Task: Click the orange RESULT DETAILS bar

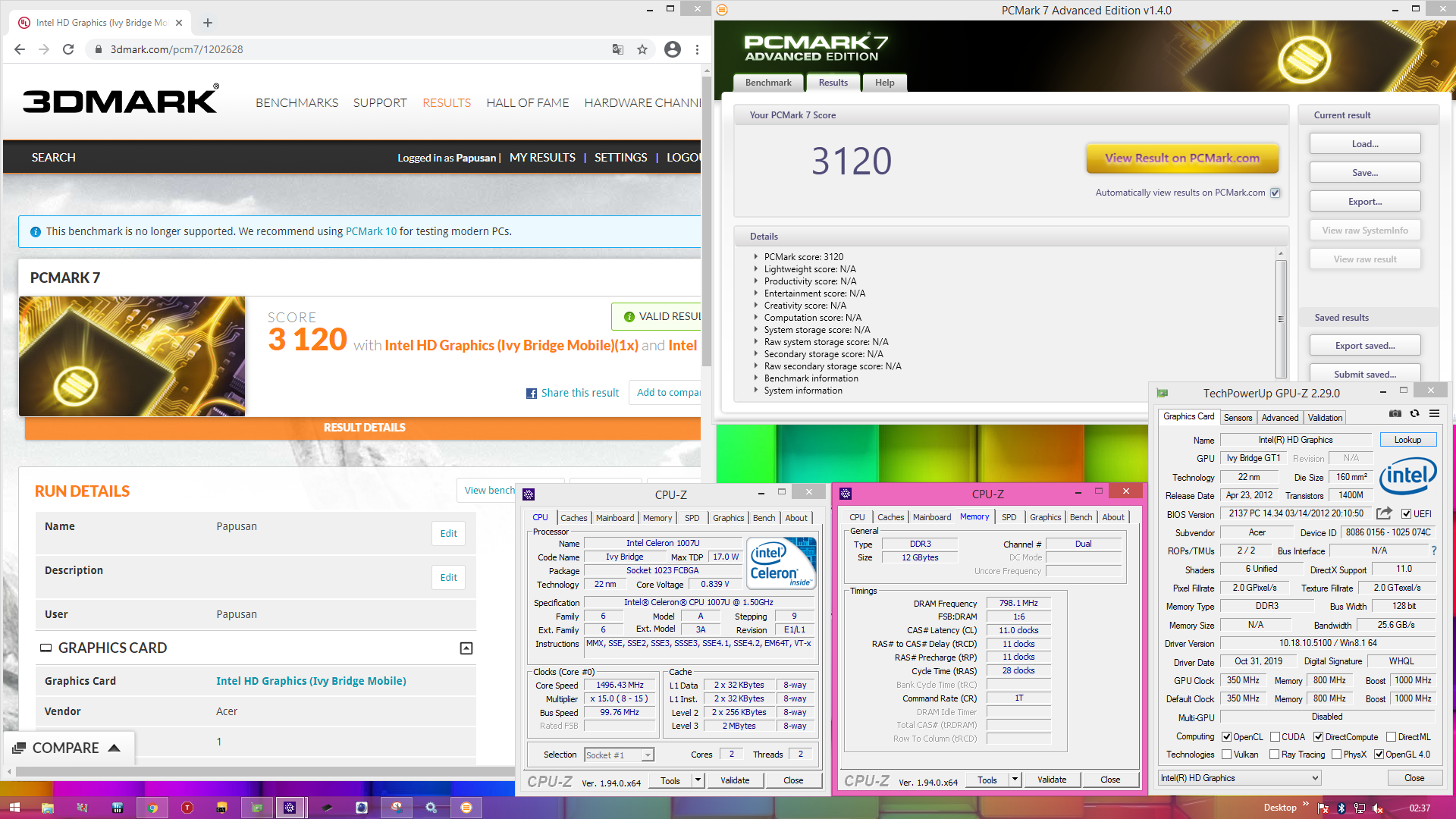Action: pos(364,428)
